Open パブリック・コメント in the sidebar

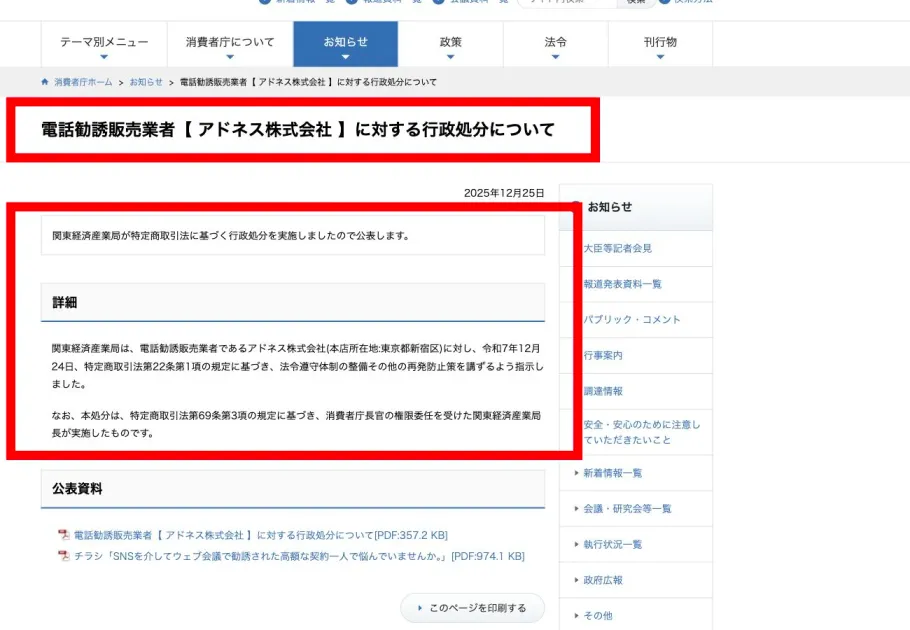click(x=631, y=320)
